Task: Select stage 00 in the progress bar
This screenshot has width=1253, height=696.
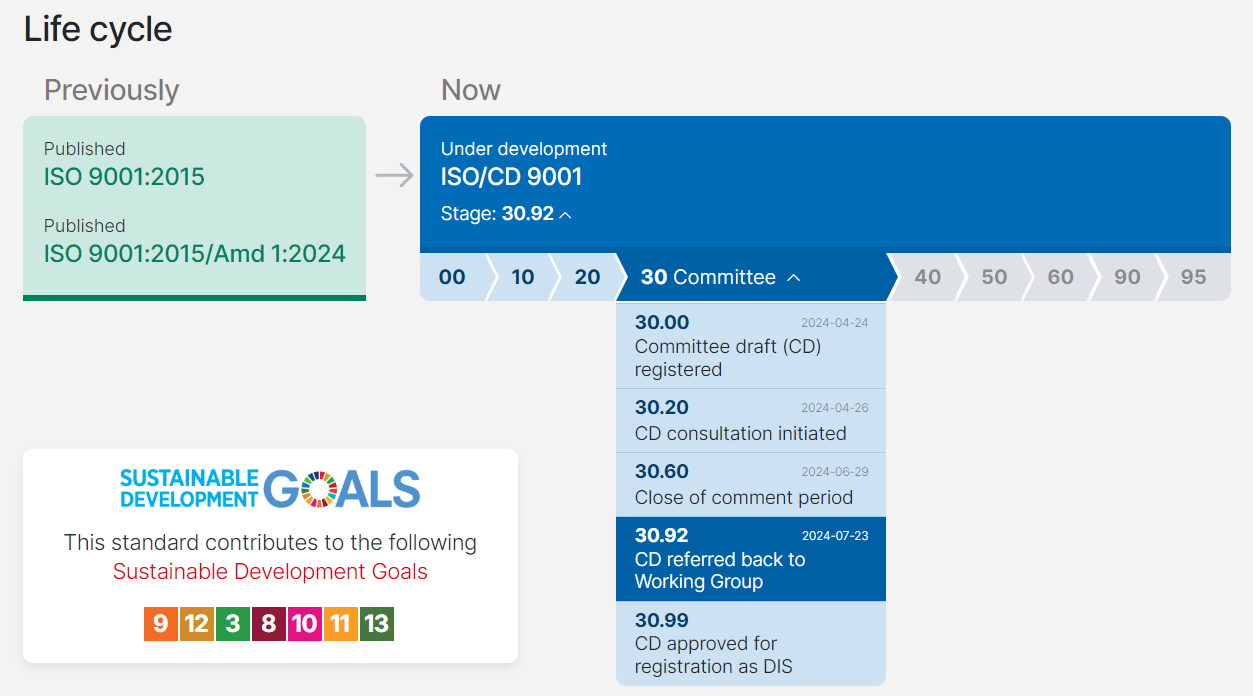Action: coord(452,277)
